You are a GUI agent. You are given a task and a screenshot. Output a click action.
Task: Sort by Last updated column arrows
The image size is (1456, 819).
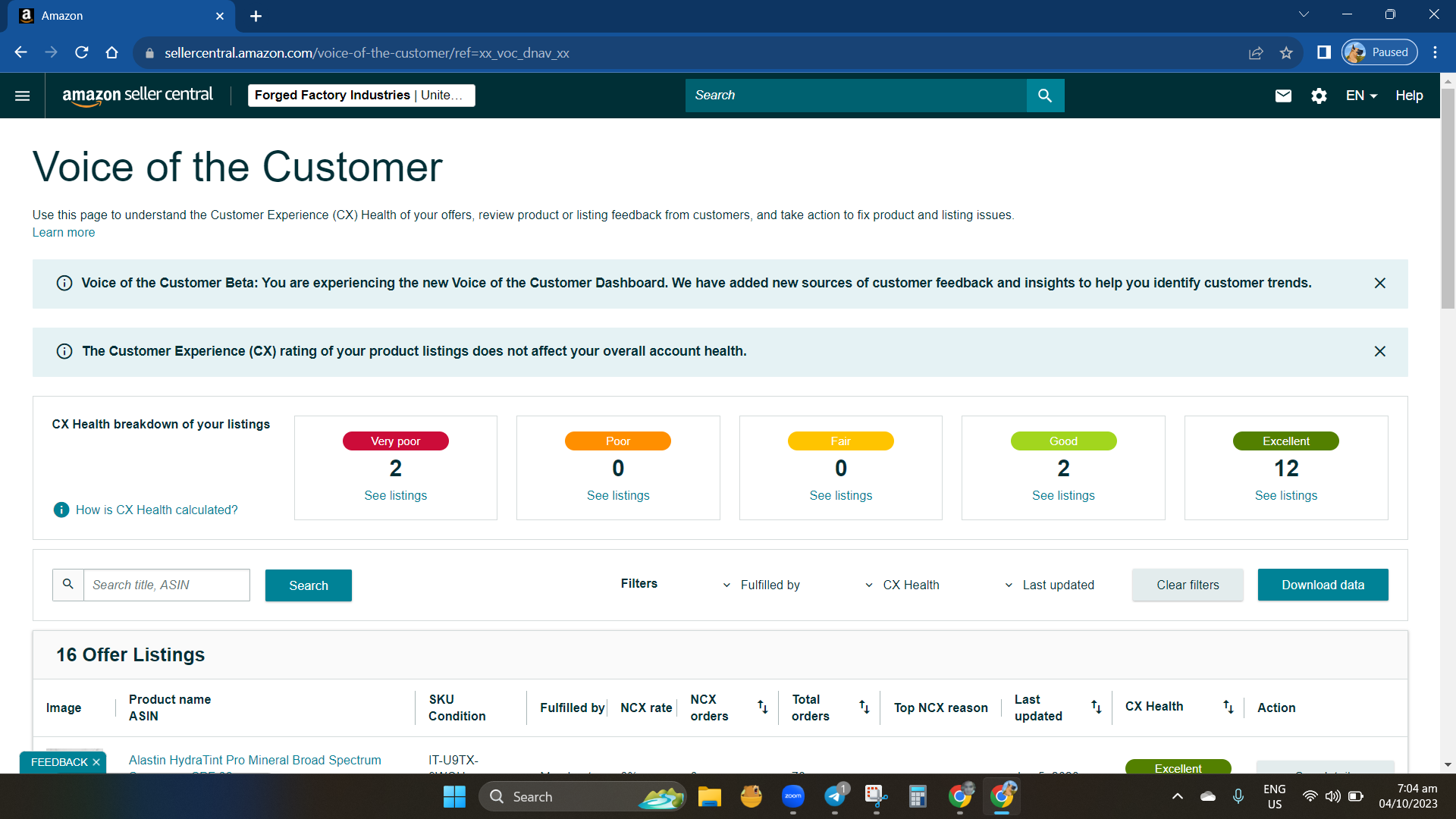(x=1097, y=707)
